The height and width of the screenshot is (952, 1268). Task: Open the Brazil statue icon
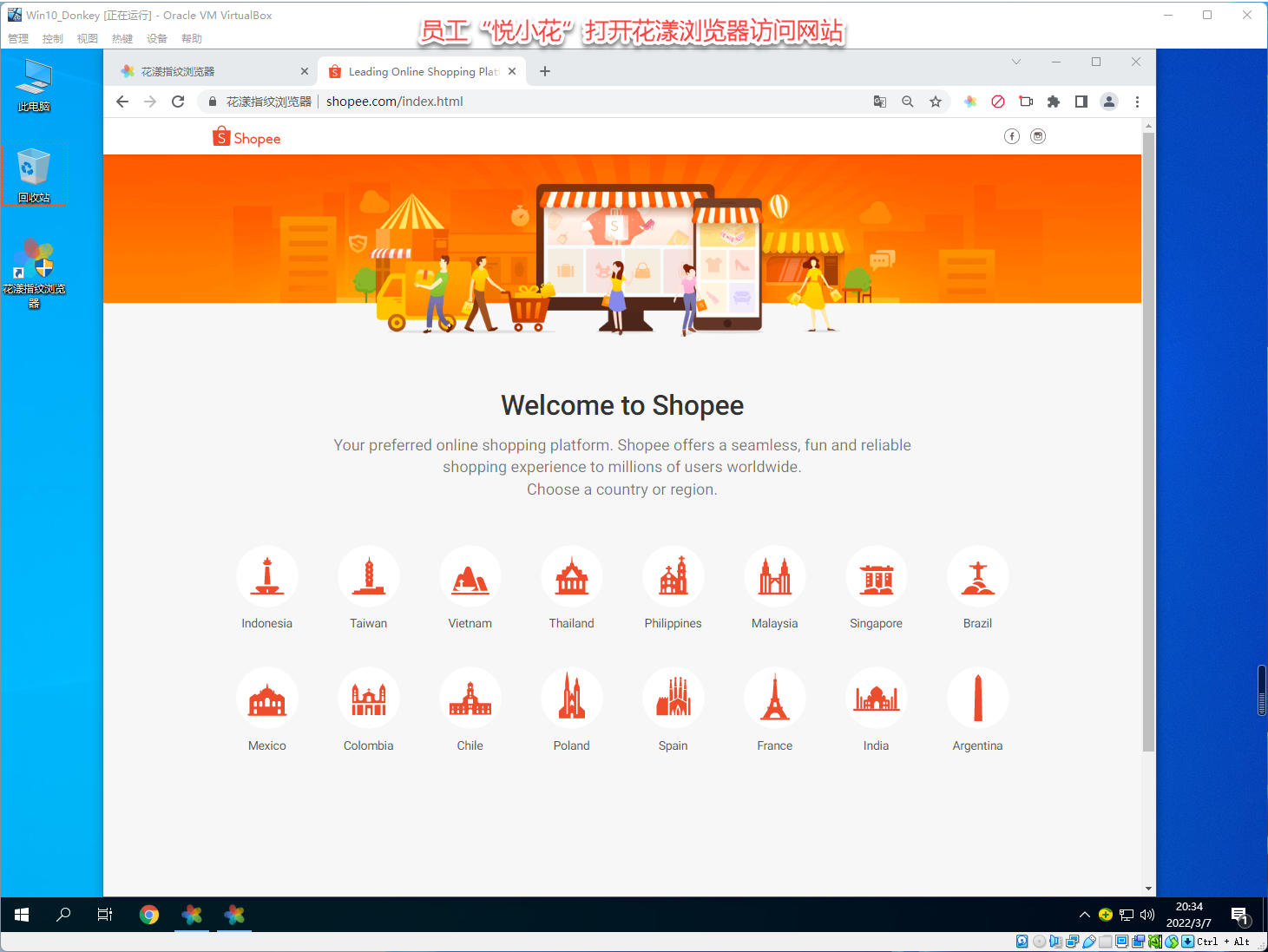coord(978,576)
